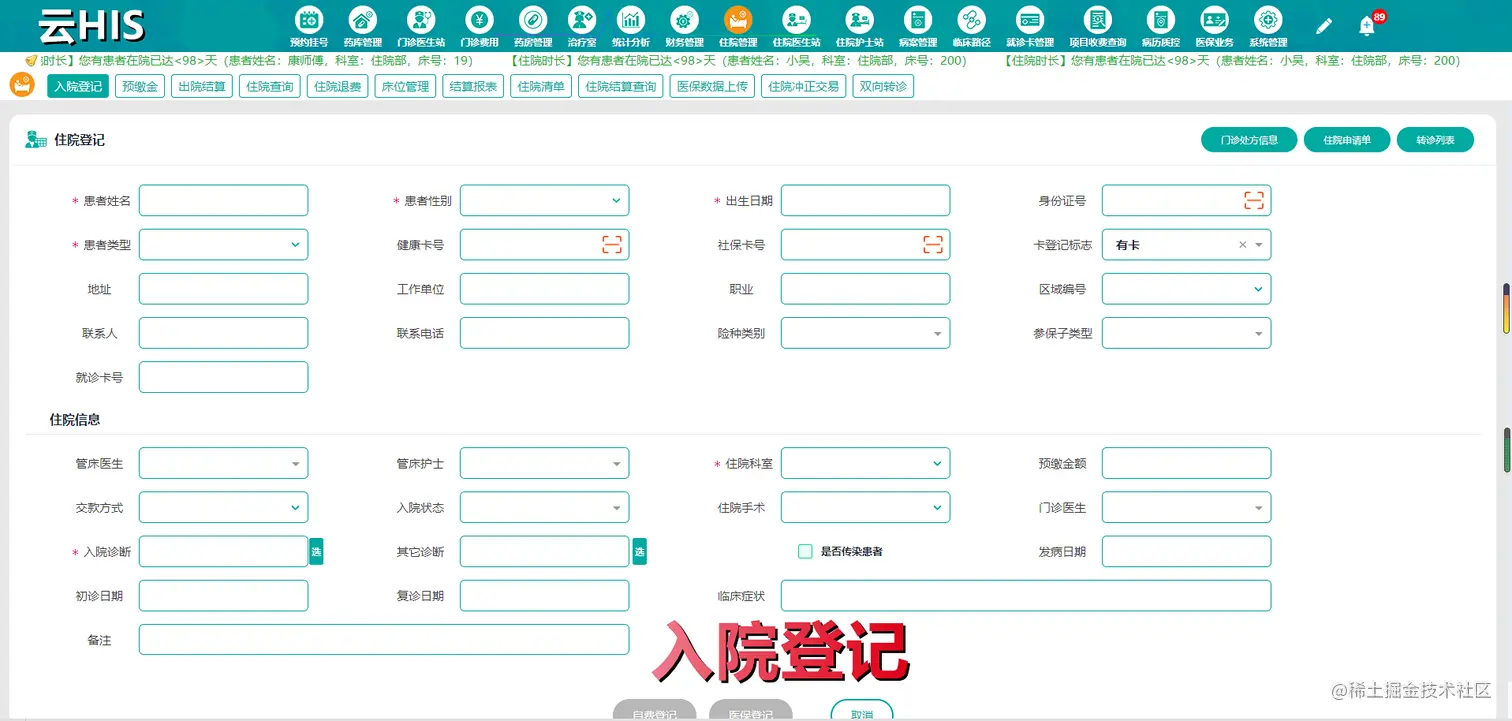The height and width of the screenshot is (721, 1512).
Task: Open the 系统管理 settings icon
Action: 1268,25
